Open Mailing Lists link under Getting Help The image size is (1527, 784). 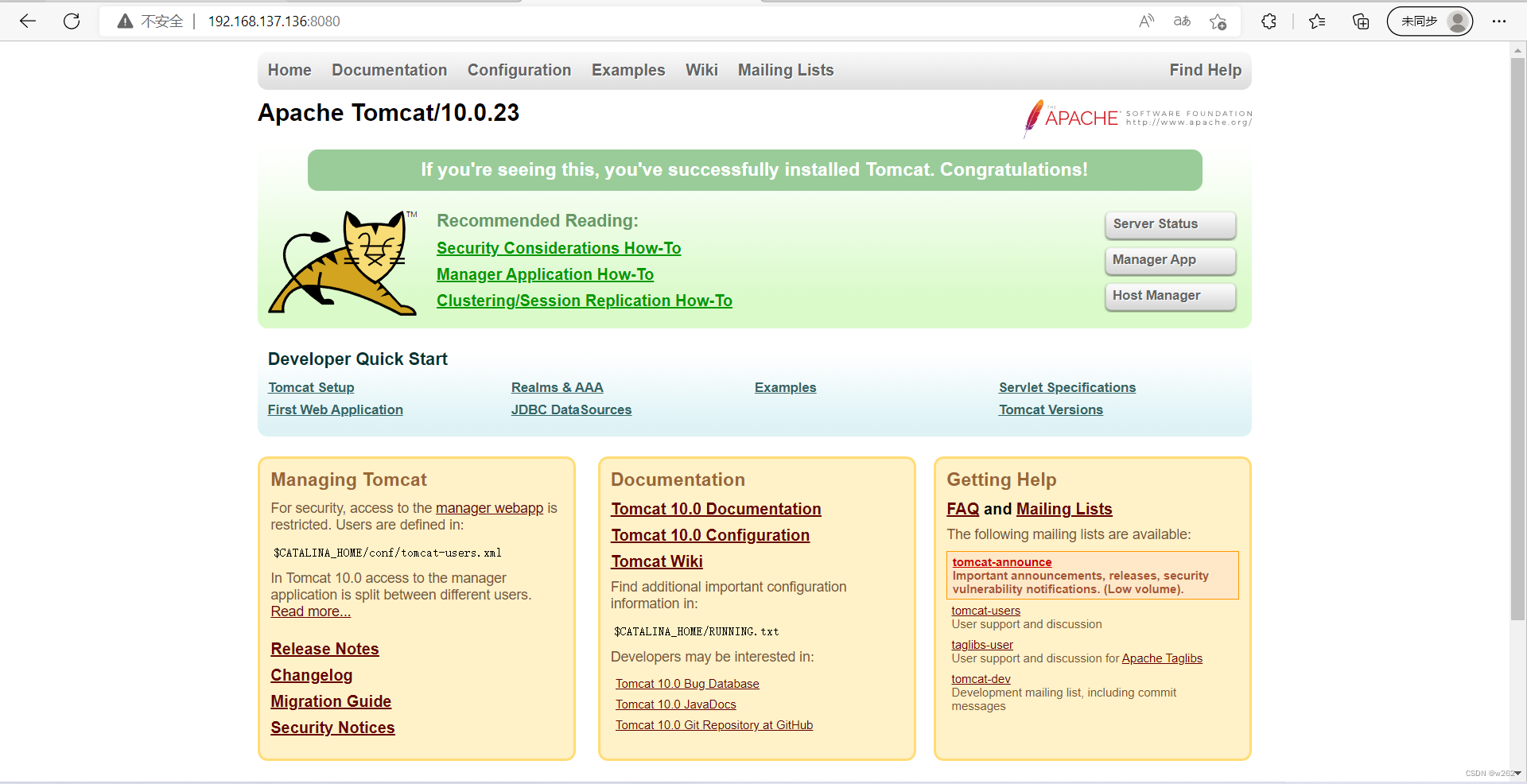(x=1064, y=509)
